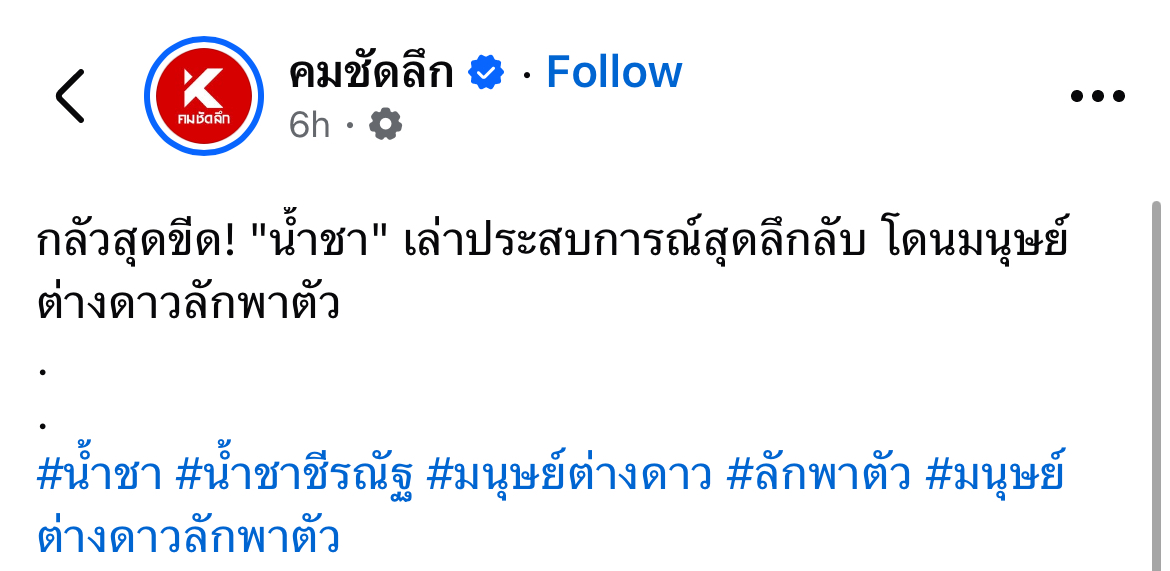Click the black caption text ต่างดาวลักพาตัว

188,304
